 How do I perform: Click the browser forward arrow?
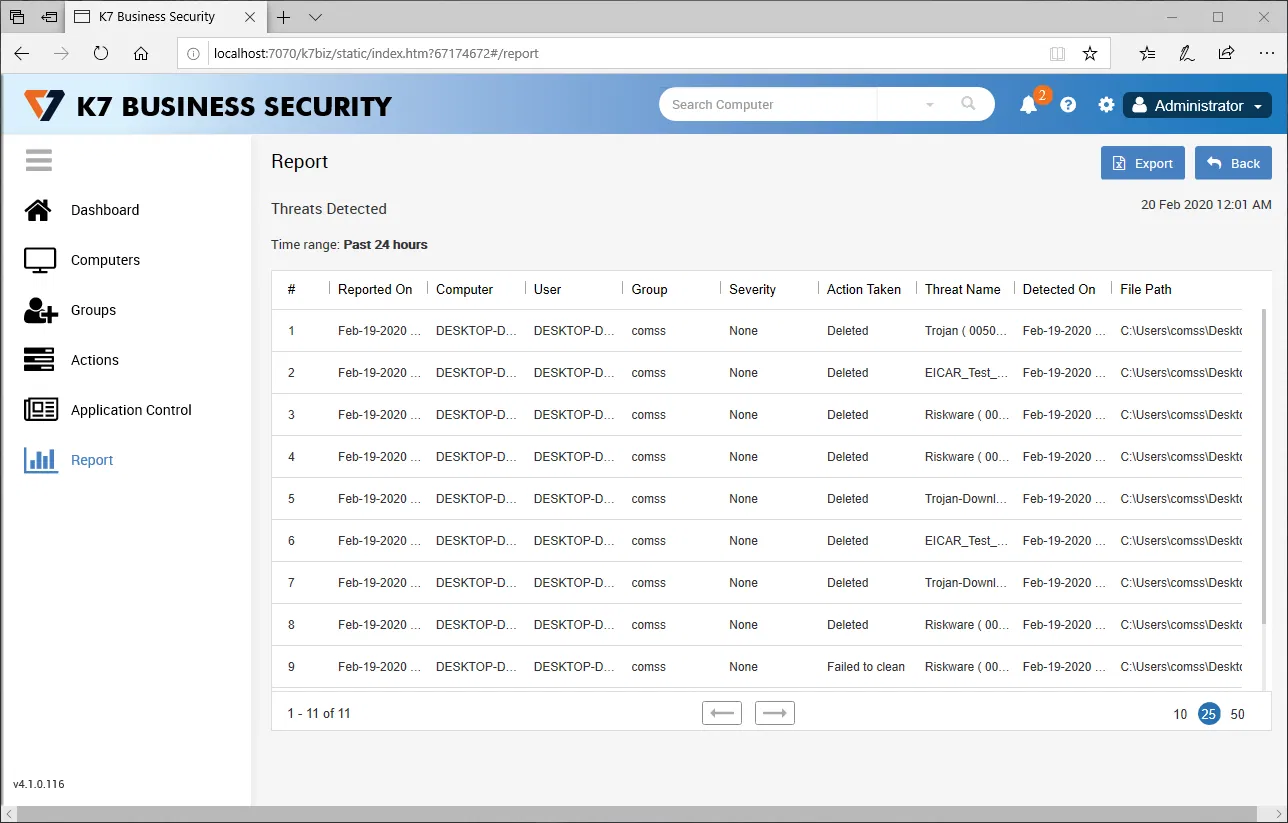[x=61, y=54]
